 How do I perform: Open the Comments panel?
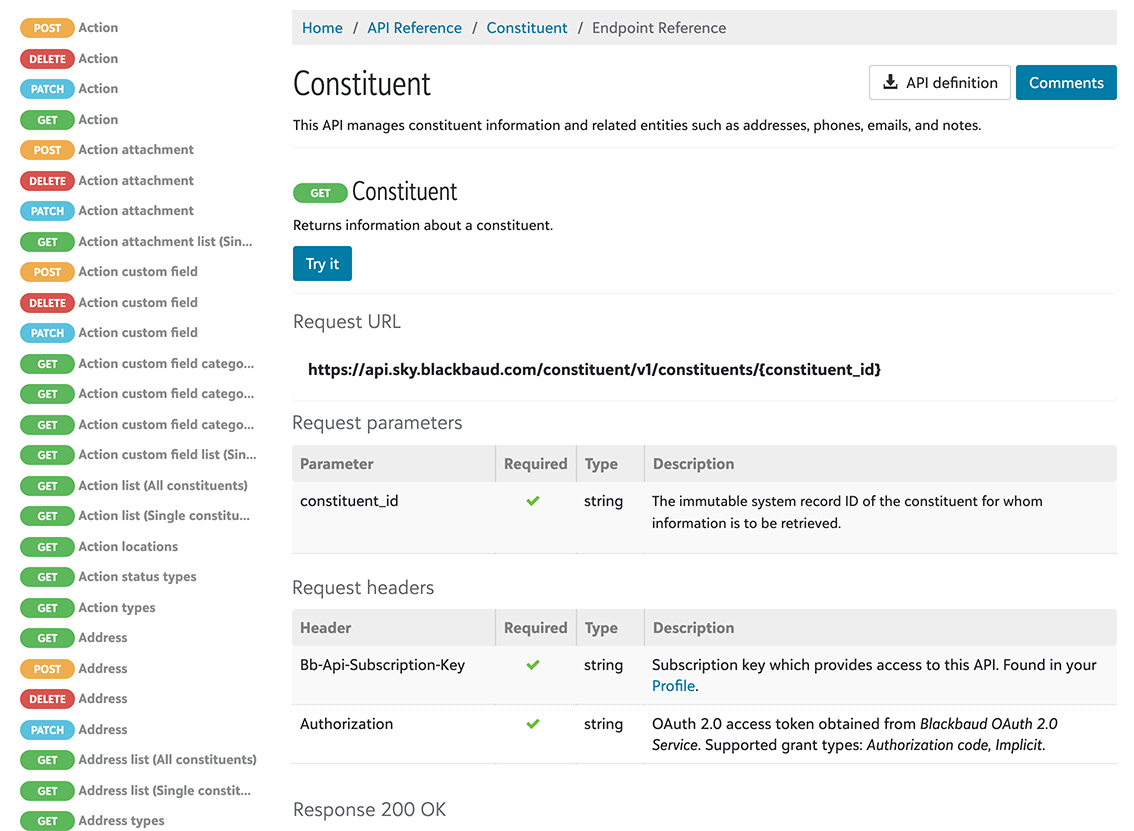pyautogui.click(x=1066, y=83)
